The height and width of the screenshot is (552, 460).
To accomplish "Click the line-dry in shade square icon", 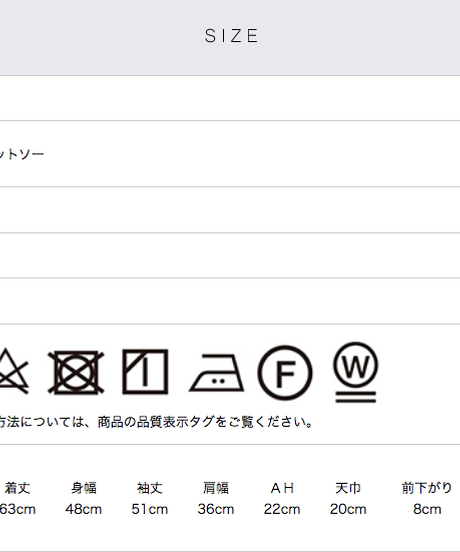I will click(145, 371).
